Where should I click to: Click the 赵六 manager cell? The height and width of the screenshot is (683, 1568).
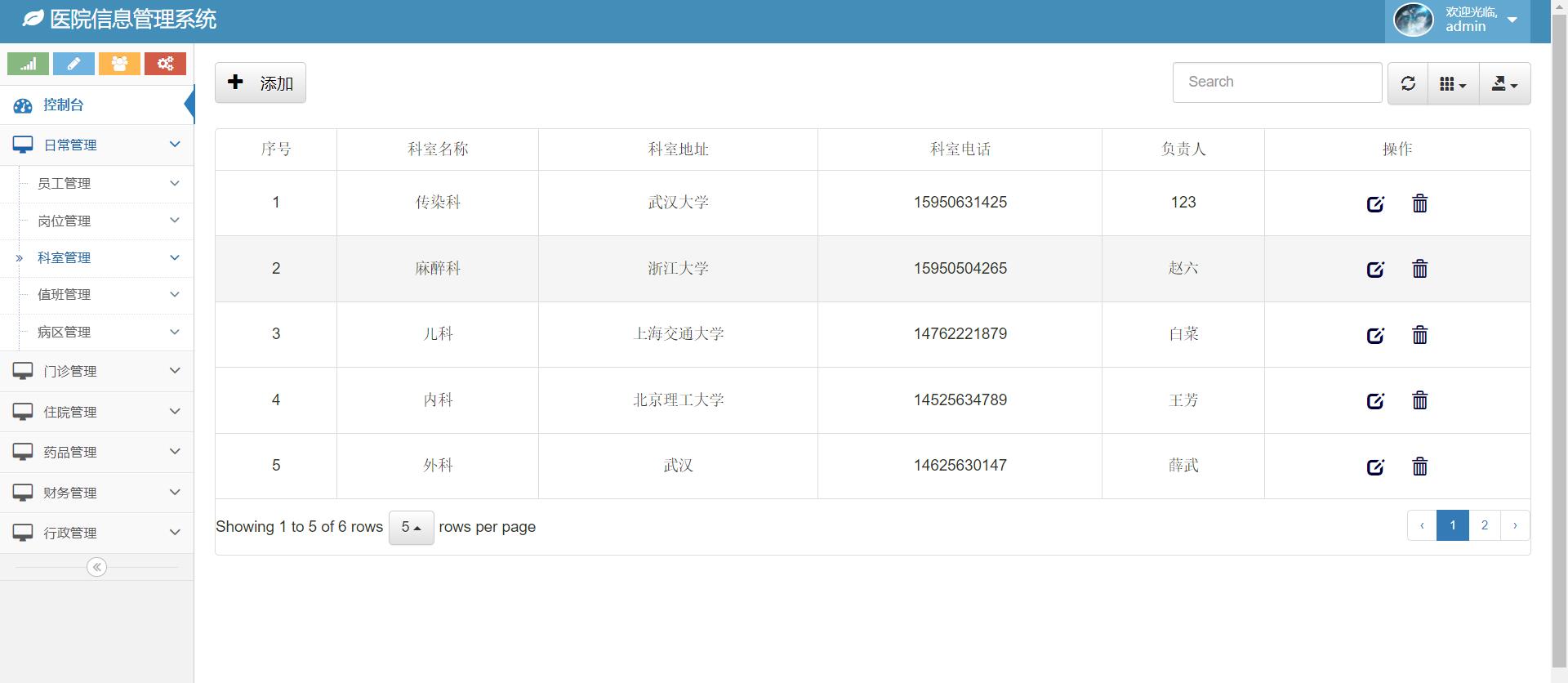coord(1183,269)
